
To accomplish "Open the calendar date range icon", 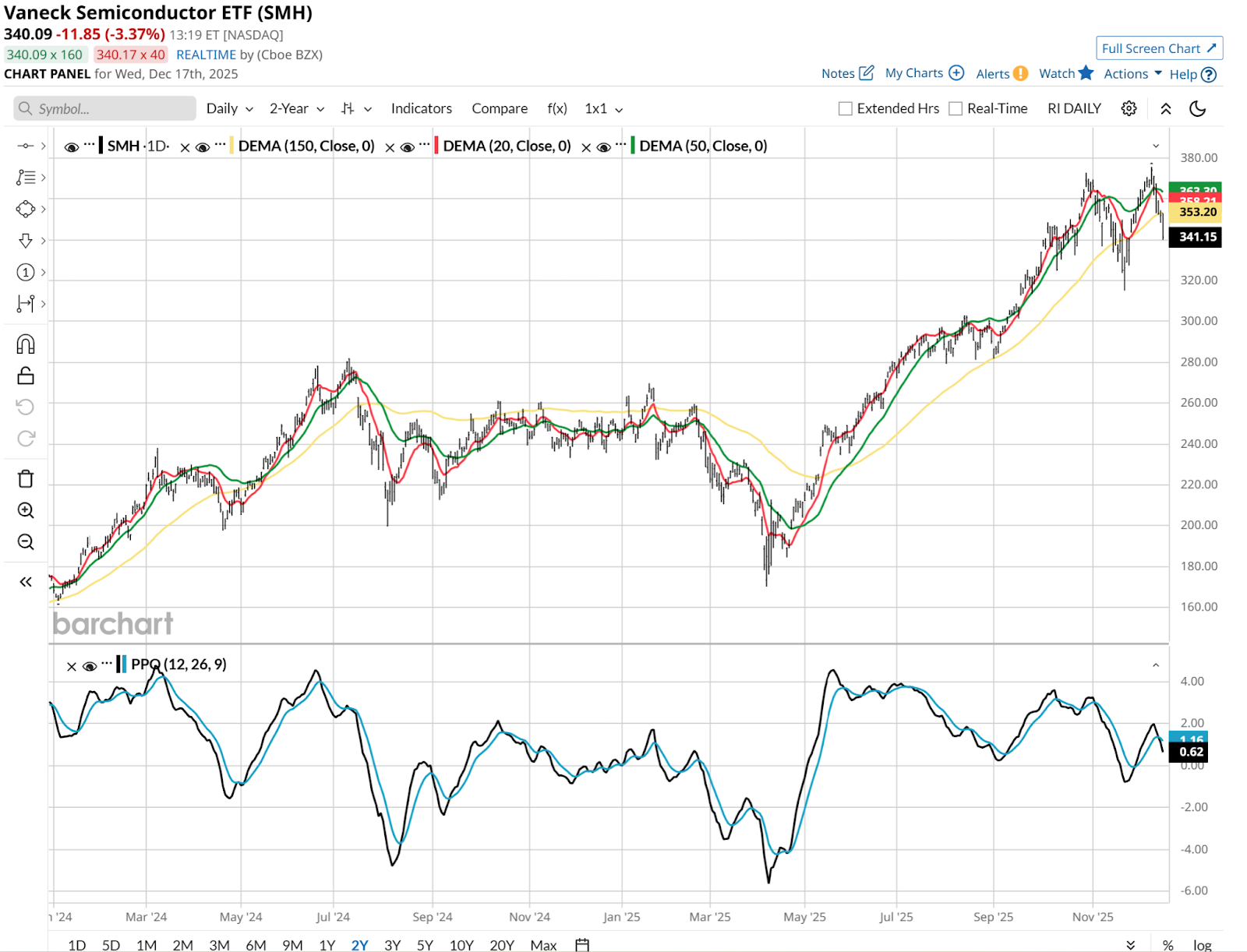I will (582, 945).
